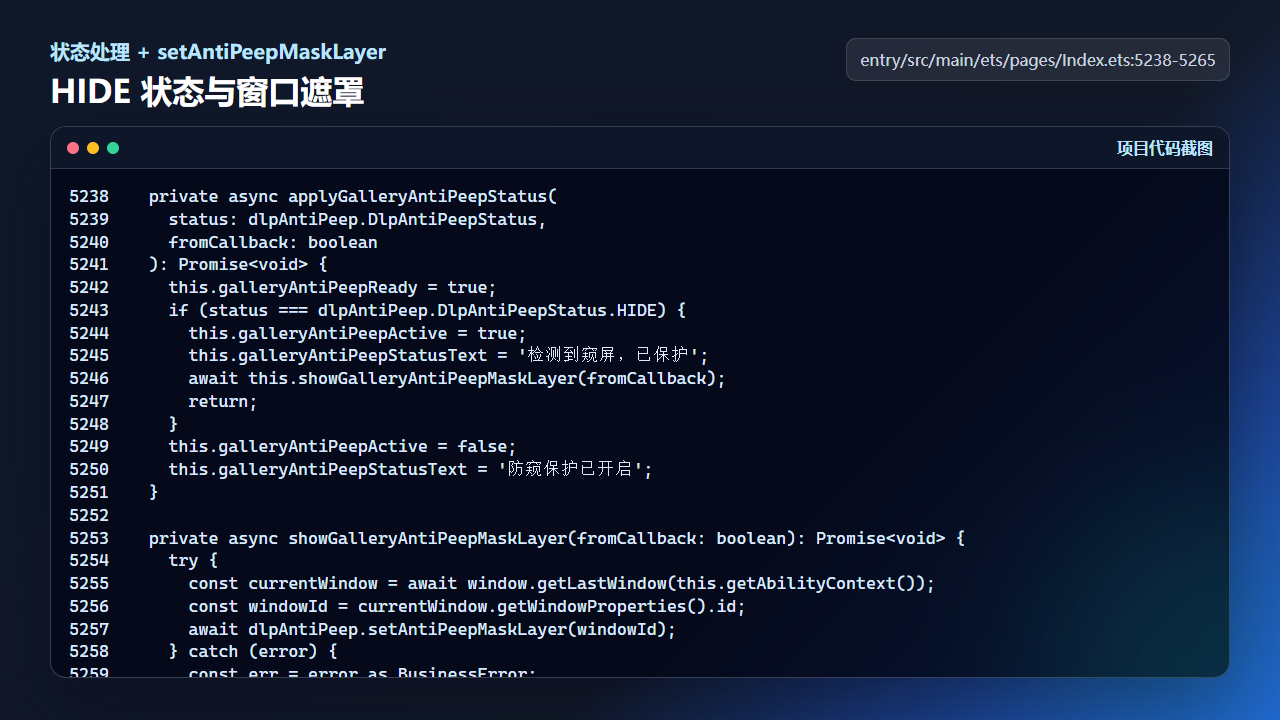Click subtitle 状态处理 + setAntiPeepMaskLayer

(218, 52)
